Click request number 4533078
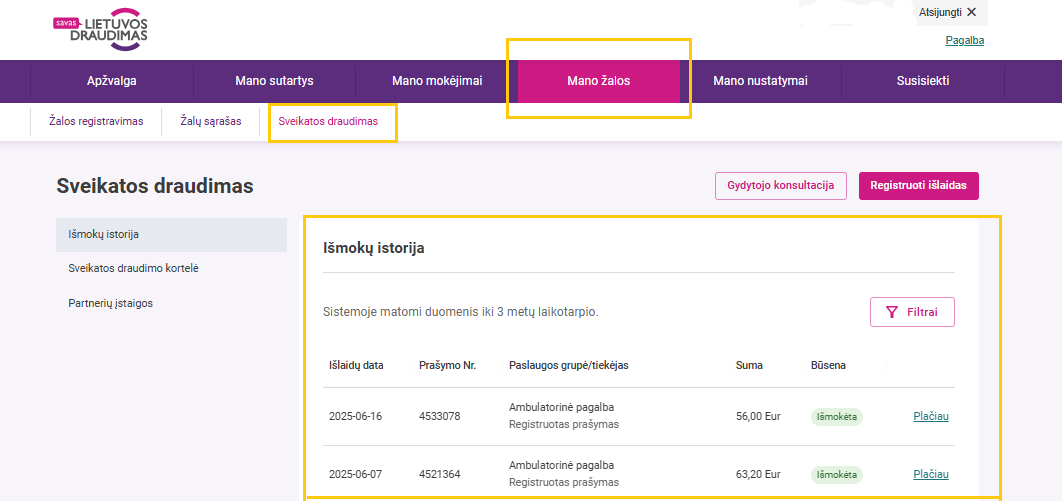 (440, 416)
